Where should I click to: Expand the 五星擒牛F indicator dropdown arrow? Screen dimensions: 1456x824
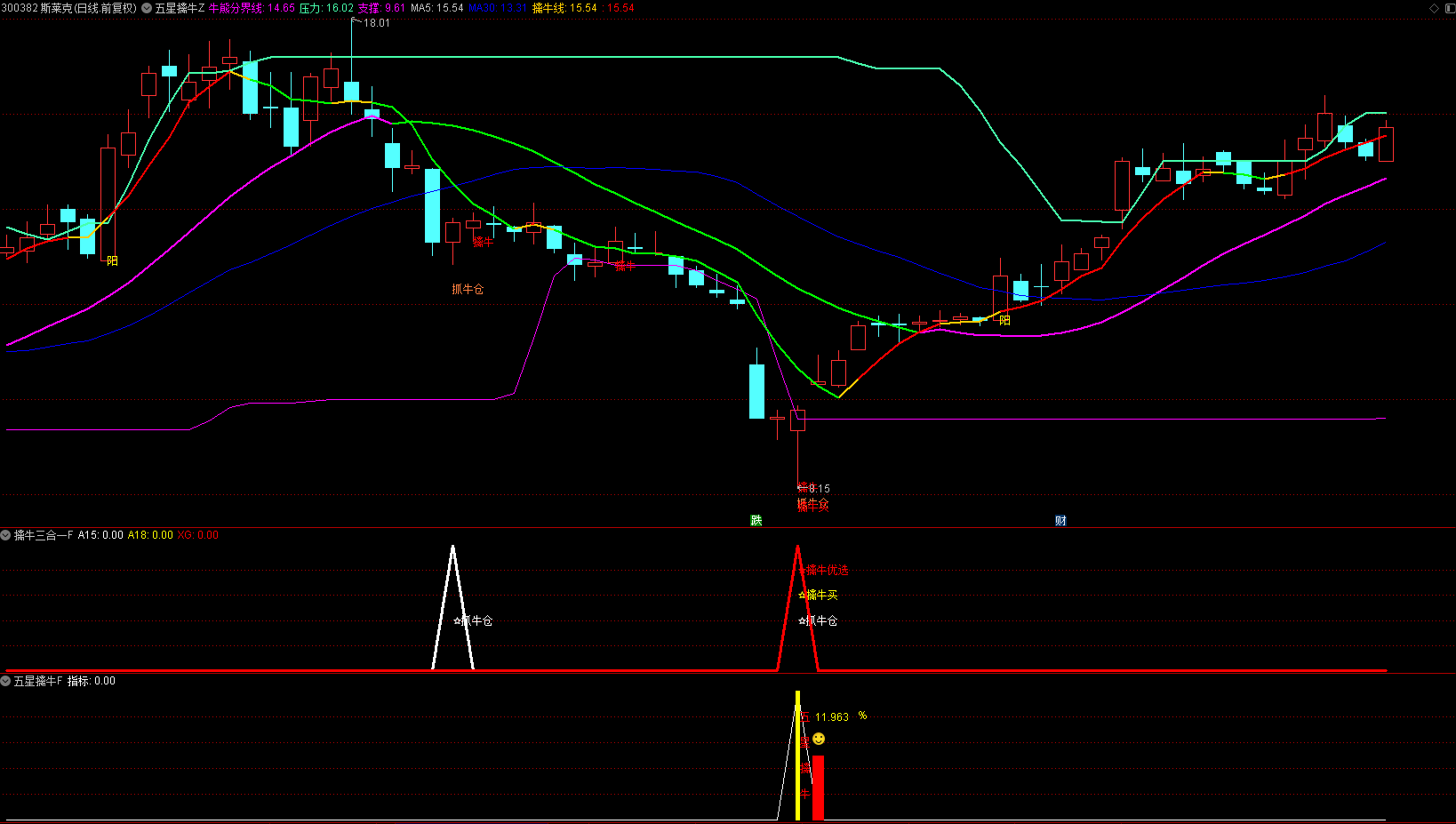click(x=5, y=681)
